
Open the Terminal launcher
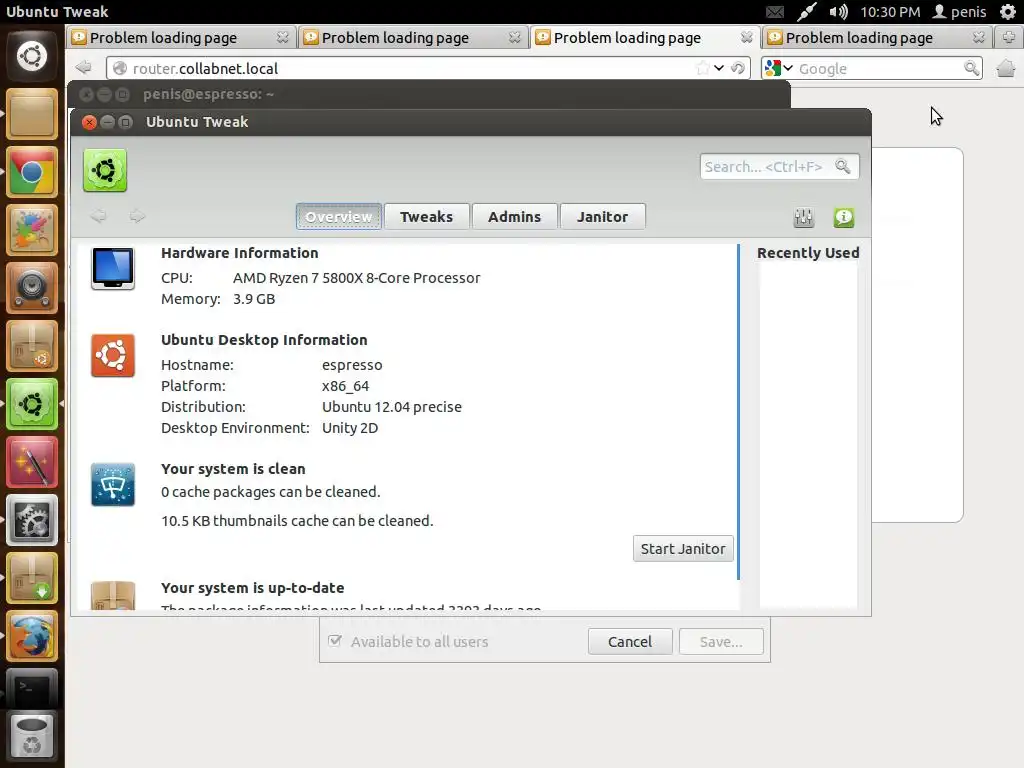pos(31,688)
